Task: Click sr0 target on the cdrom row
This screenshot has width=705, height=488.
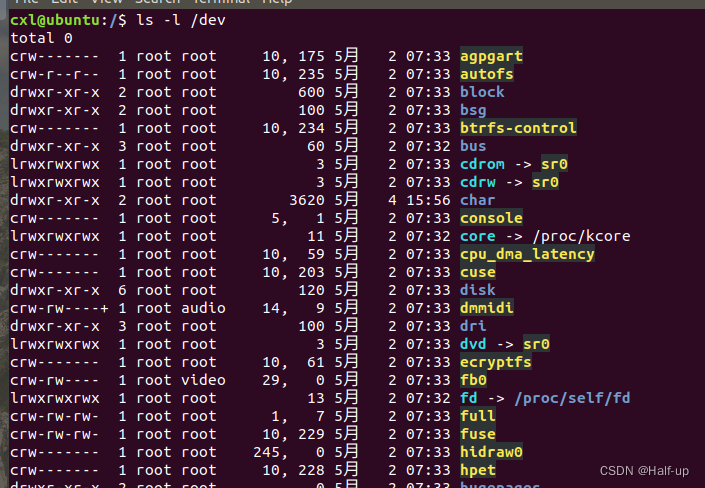Action: click(554, 164)
